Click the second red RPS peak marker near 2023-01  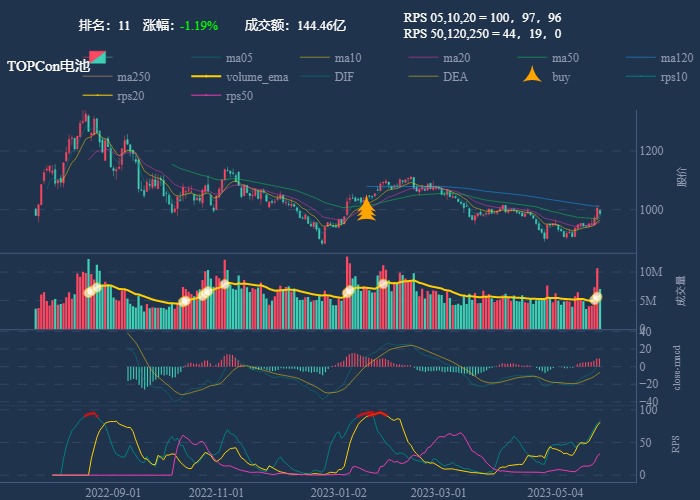[x=372, y=414]
